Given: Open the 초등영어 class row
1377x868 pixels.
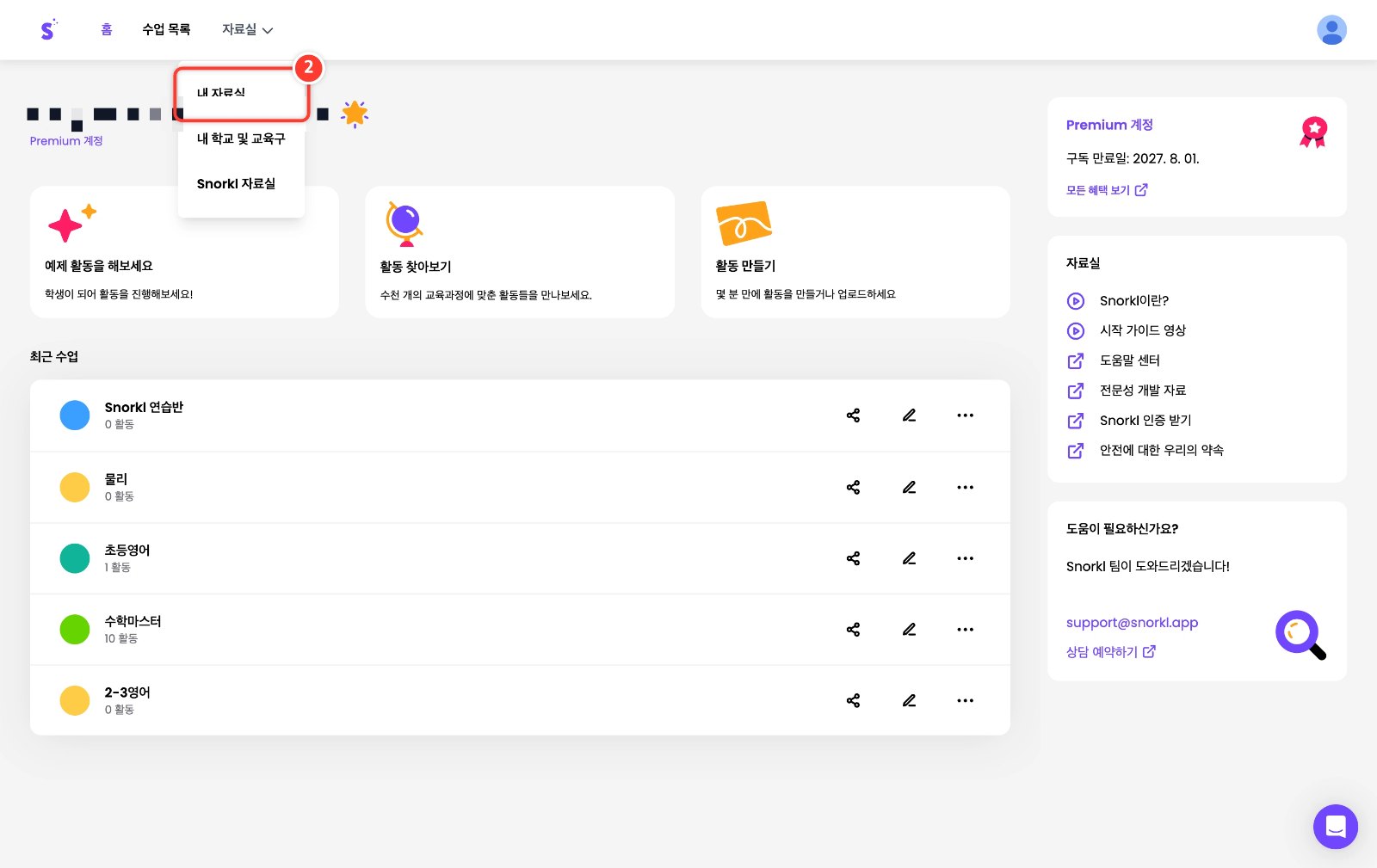Looking at the screenshot, I should [520, 558].
